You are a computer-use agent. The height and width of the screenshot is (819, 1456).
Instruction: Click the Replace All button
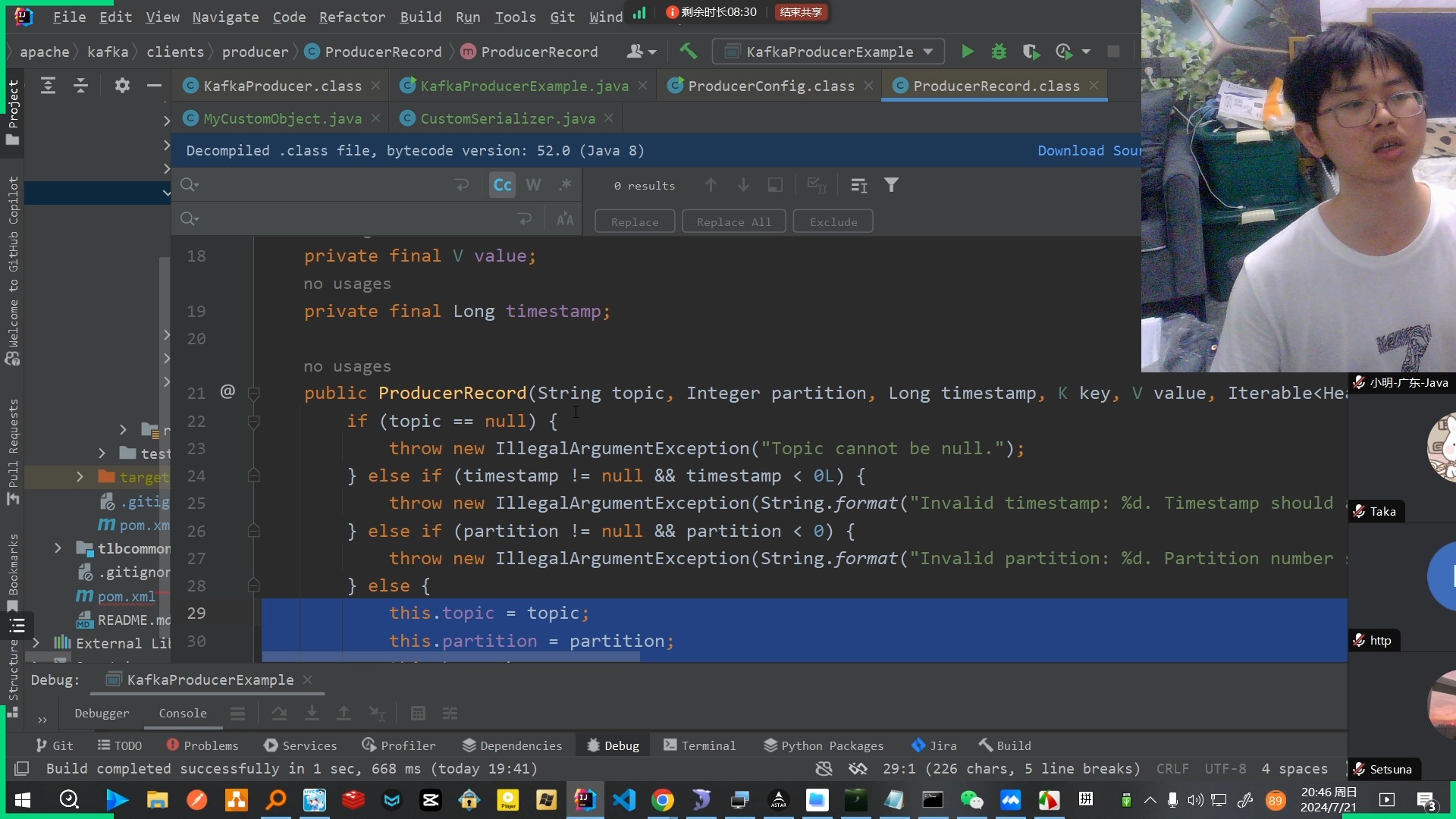pos(733,221)
